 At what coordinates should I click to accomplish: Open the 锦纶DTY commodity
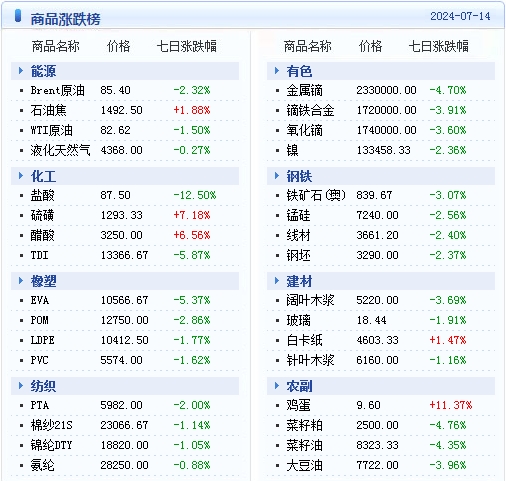point(51,445)
